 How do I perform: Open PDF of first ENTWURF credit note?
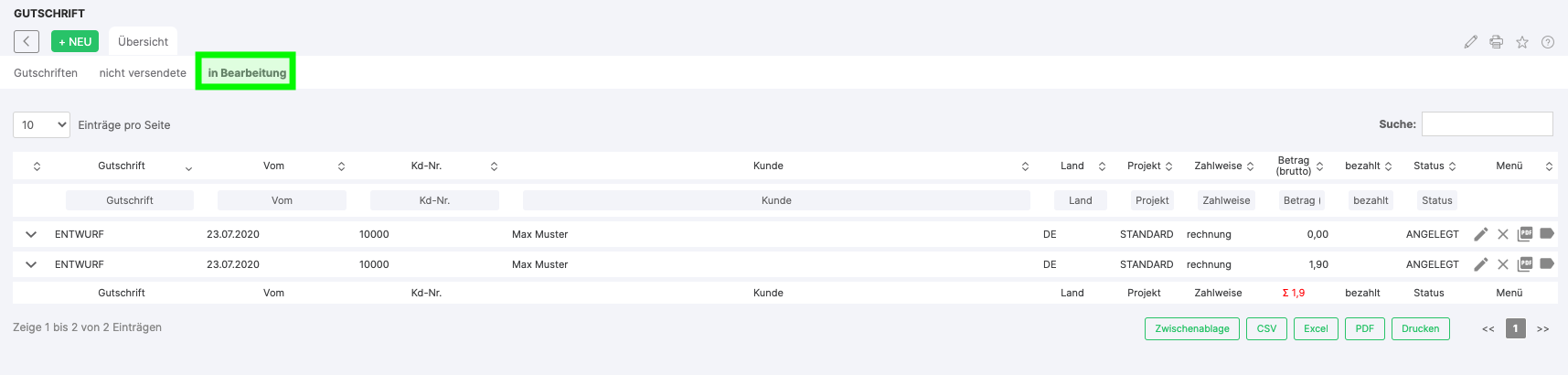pyautogui.click(x=1524, y=234)
